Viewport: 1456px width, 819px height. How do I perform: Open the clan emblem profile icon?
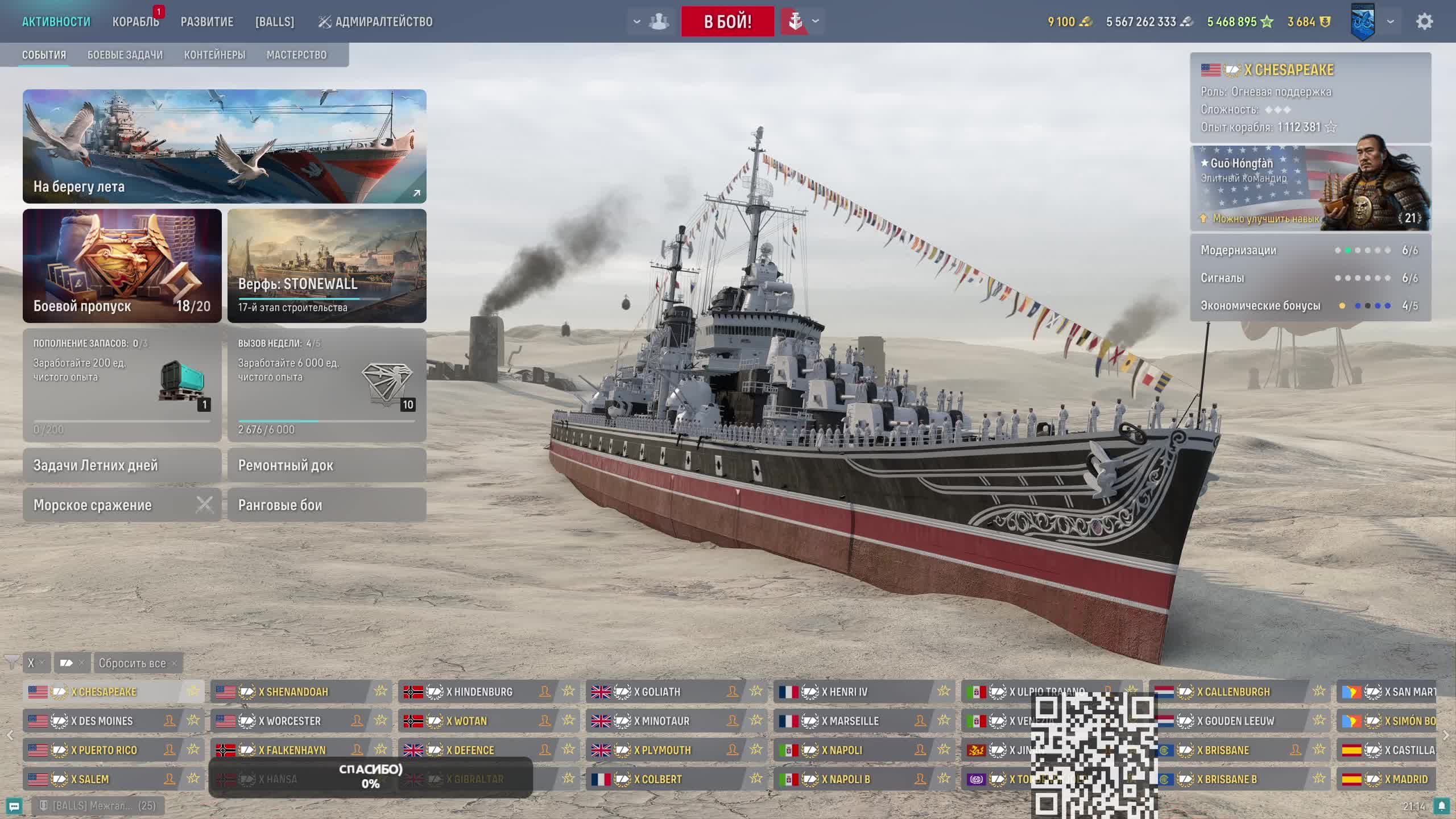[1363, 22]
